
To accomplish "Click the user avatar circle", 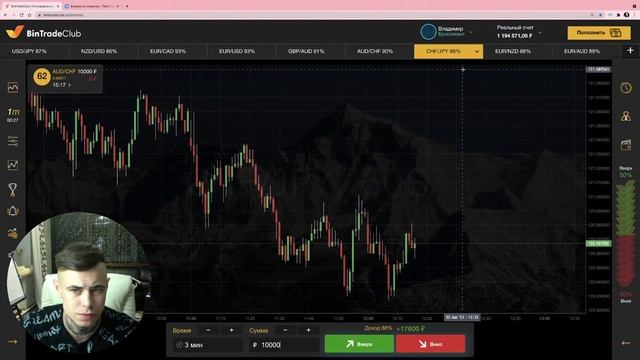I will point(428,32).
